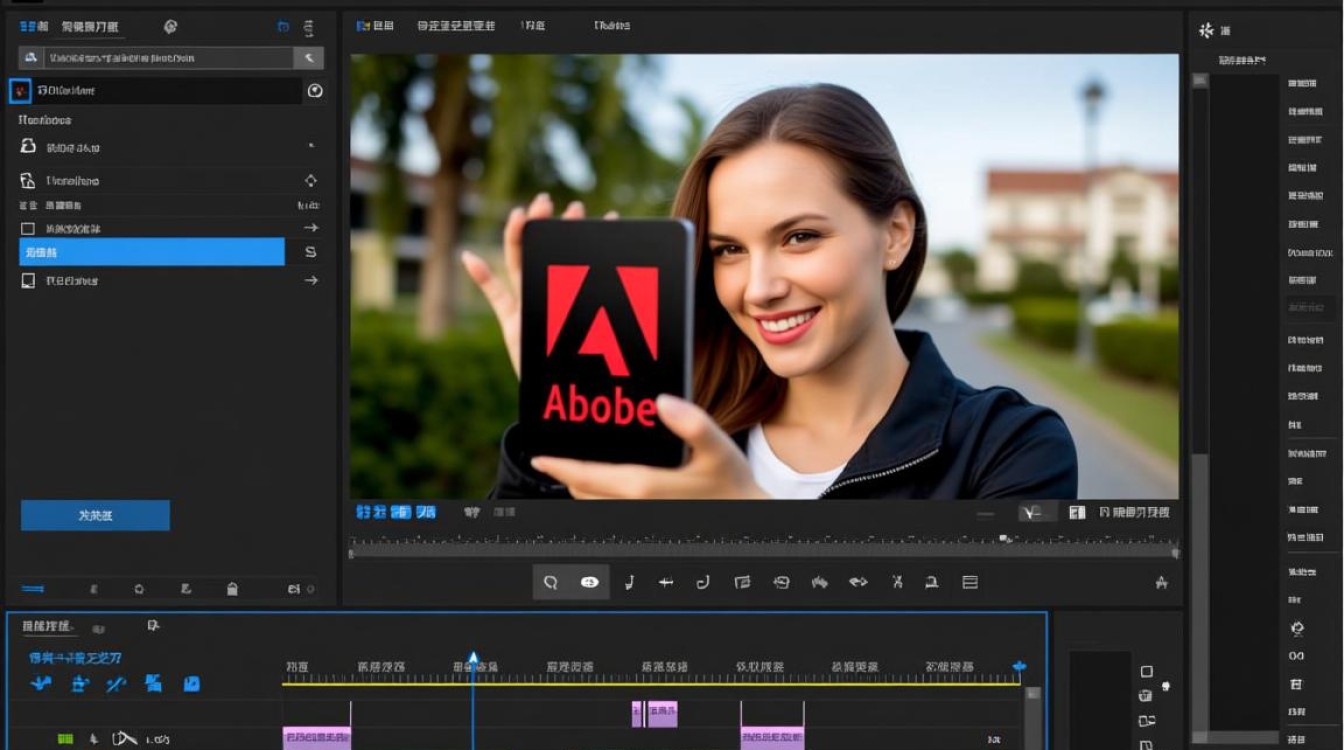Click the lock-shaped icon in left panel's bottom bar
The width and height of the screenshot is (1344, 750).
click(x=232, y=589)
